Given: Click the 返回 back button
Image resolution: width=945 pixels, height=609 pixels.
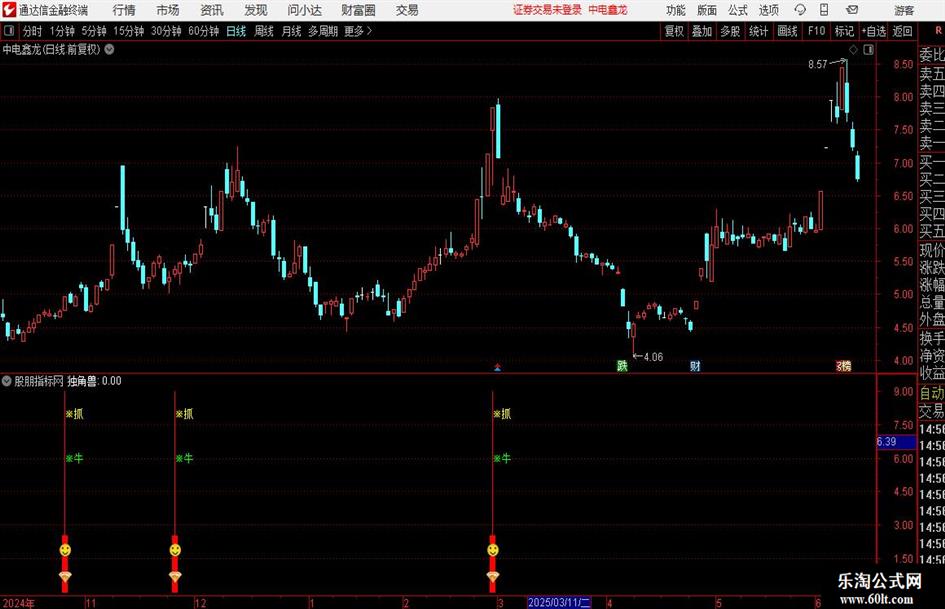Looking at the screenshot, I should pyautogui.click(x=902, y=31).
